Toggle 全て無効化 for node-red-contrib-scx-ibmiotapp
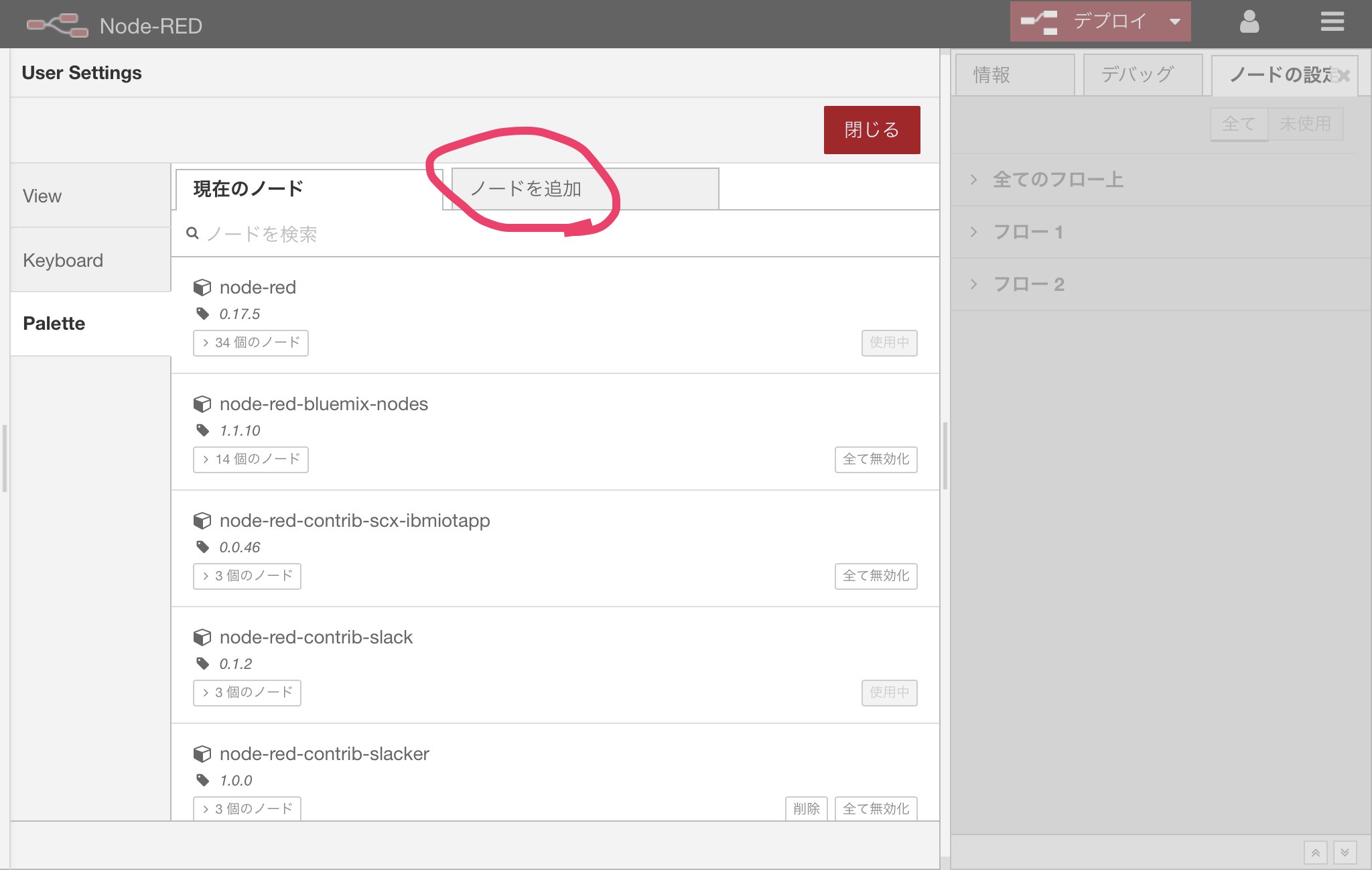This screenshot has height=870, width=1372. pos(876,576)
